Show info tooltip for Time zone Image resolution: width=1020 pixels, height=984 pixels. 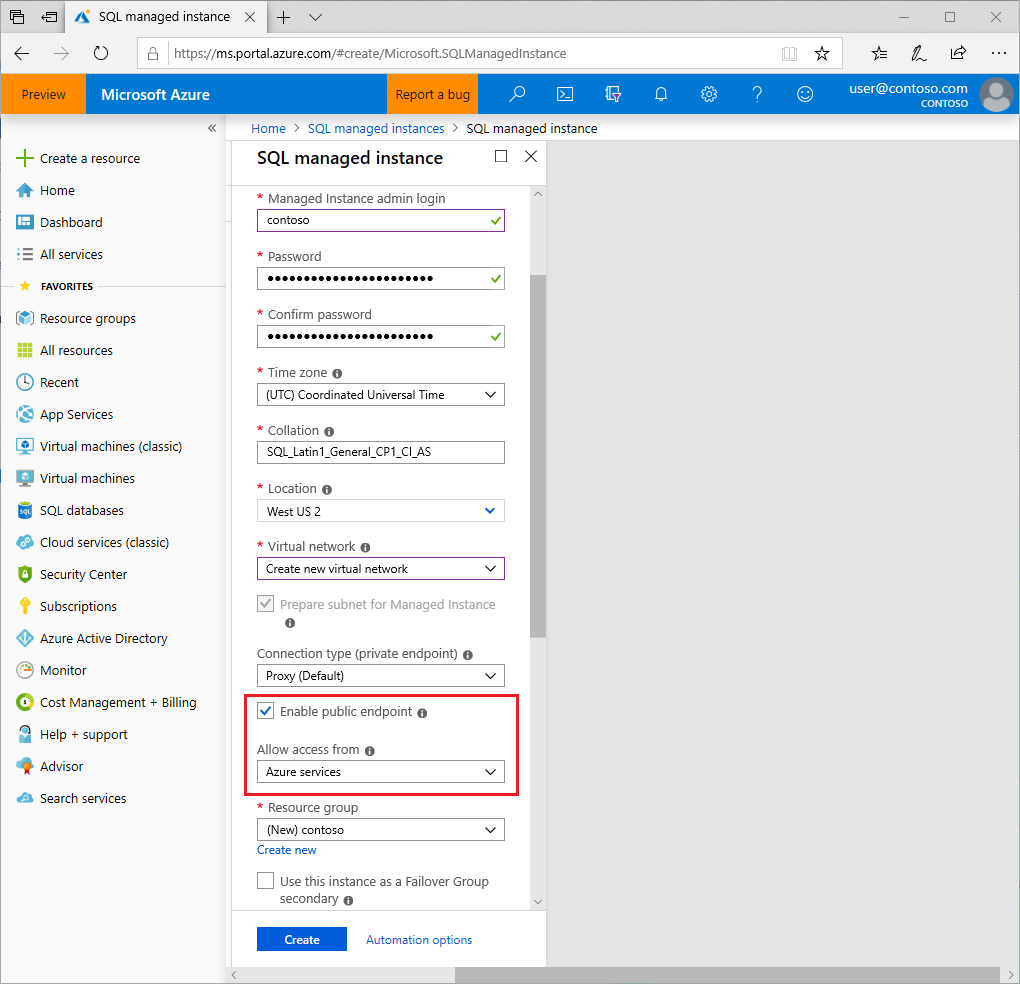(337, 373)
